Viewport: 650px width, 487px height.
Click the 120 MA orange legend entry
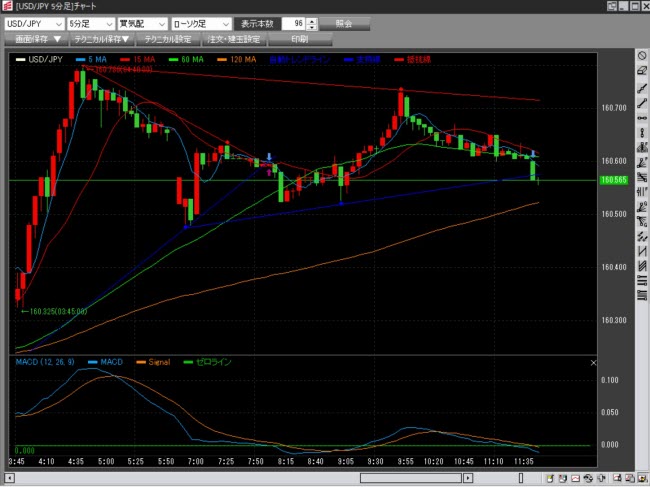pyautogui.click(x=237, y=60)
